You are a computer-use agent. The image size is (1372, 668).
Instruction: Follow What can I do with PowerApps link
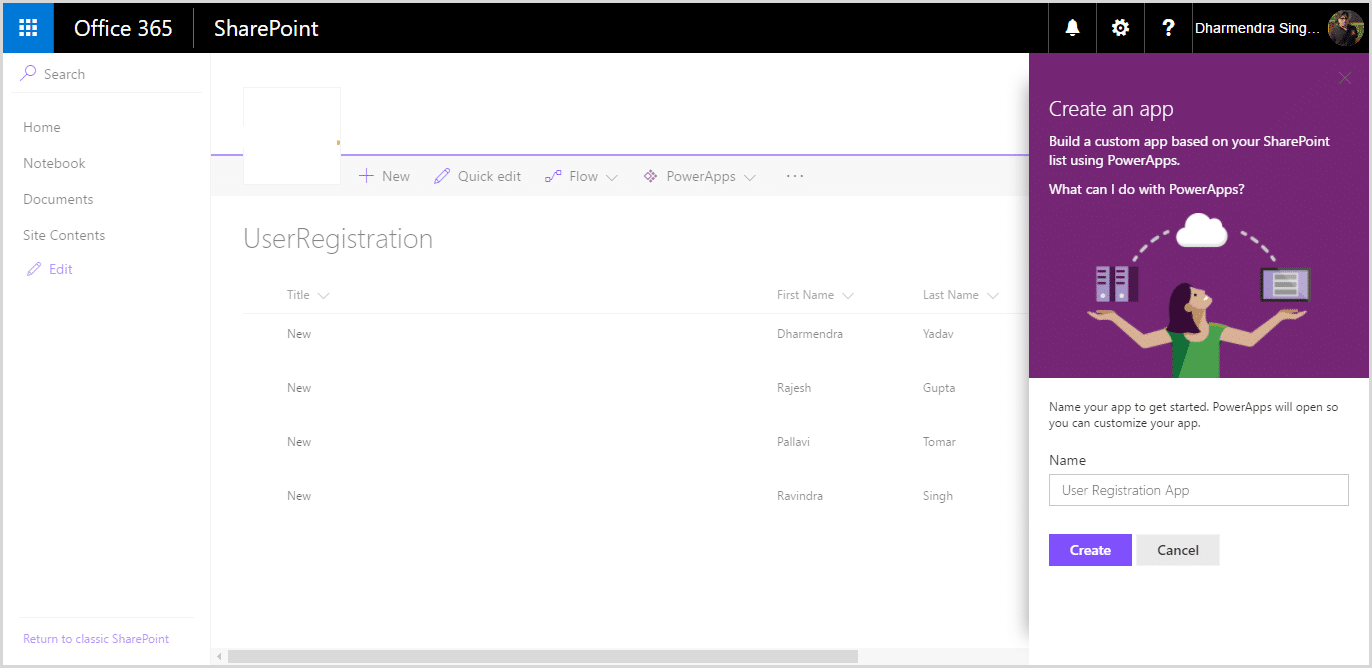(1146, 189)
